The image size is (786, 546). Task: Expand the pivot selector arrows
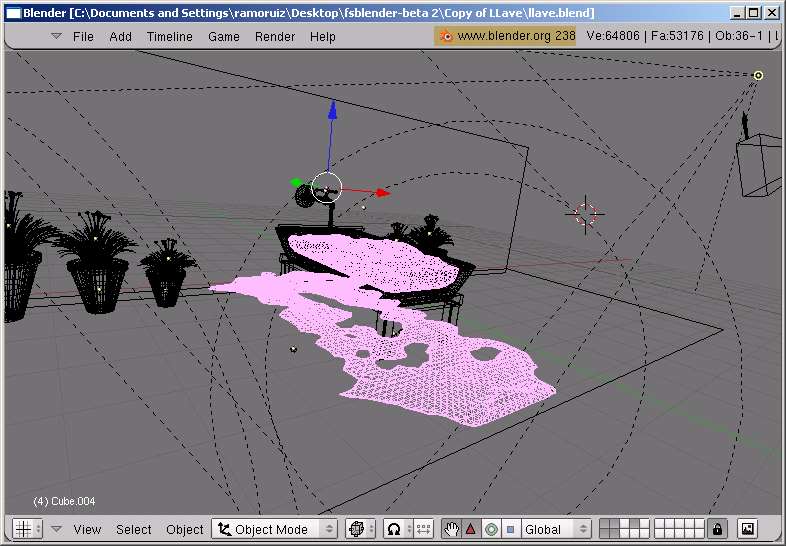pos(409,529)
